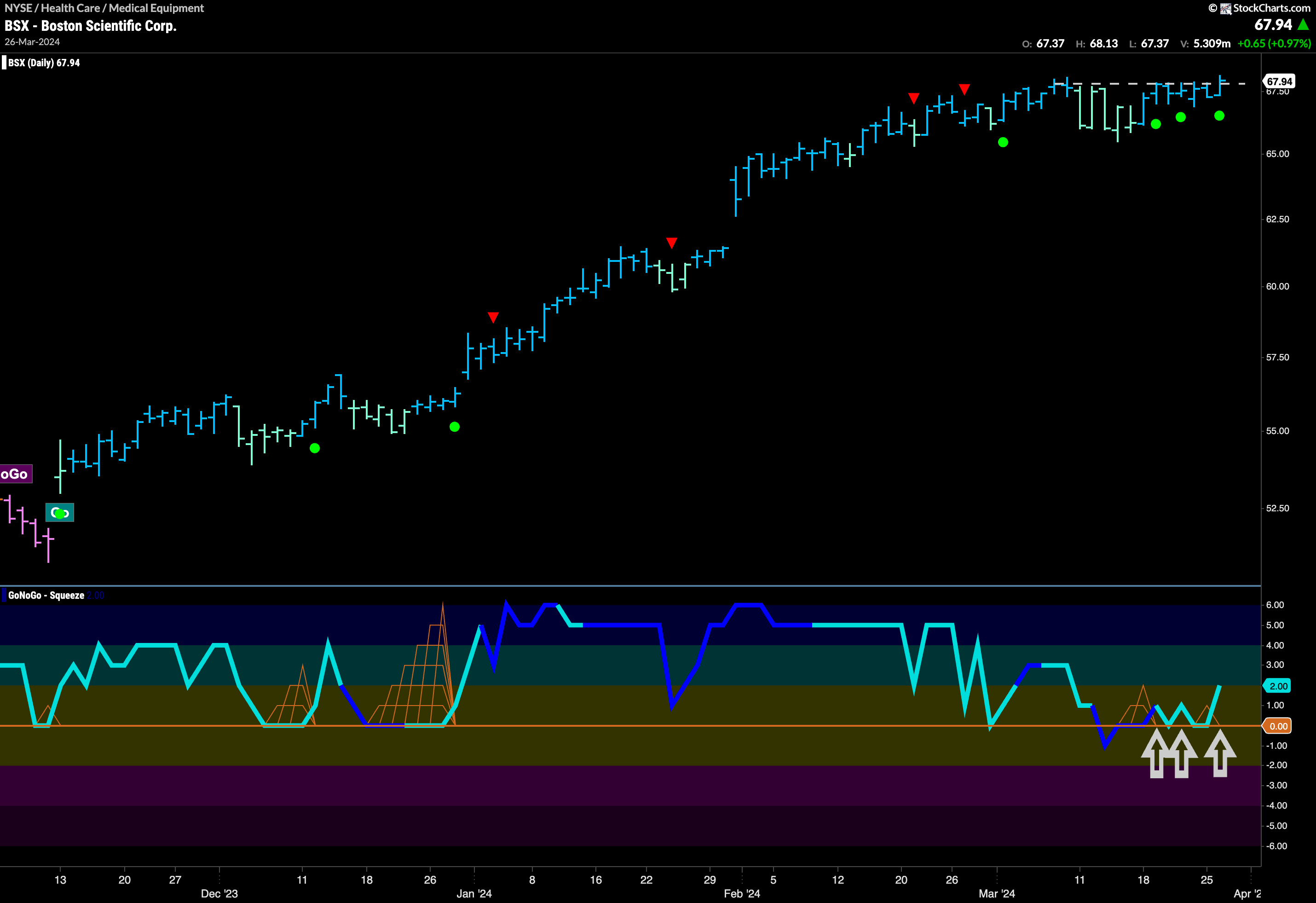Click the 62.50 price axis label
The height and width of the screenshot is (903, 1316).
[1277, 219]
